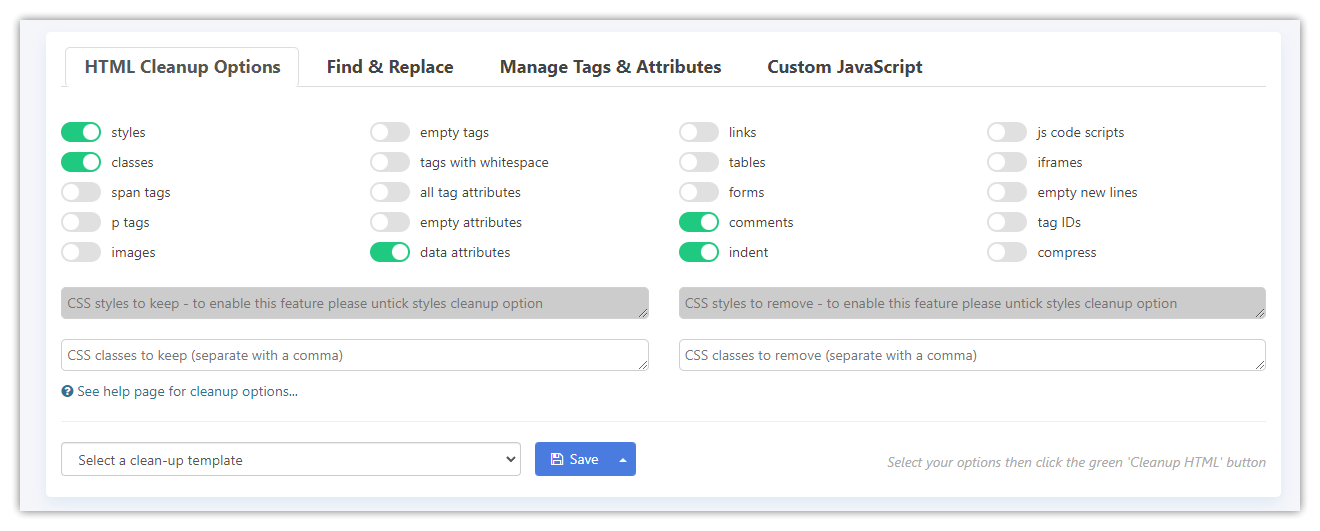1320x531 pixels.
Task: Enable the empty tags toggle
Action: (x=390, y=132)
